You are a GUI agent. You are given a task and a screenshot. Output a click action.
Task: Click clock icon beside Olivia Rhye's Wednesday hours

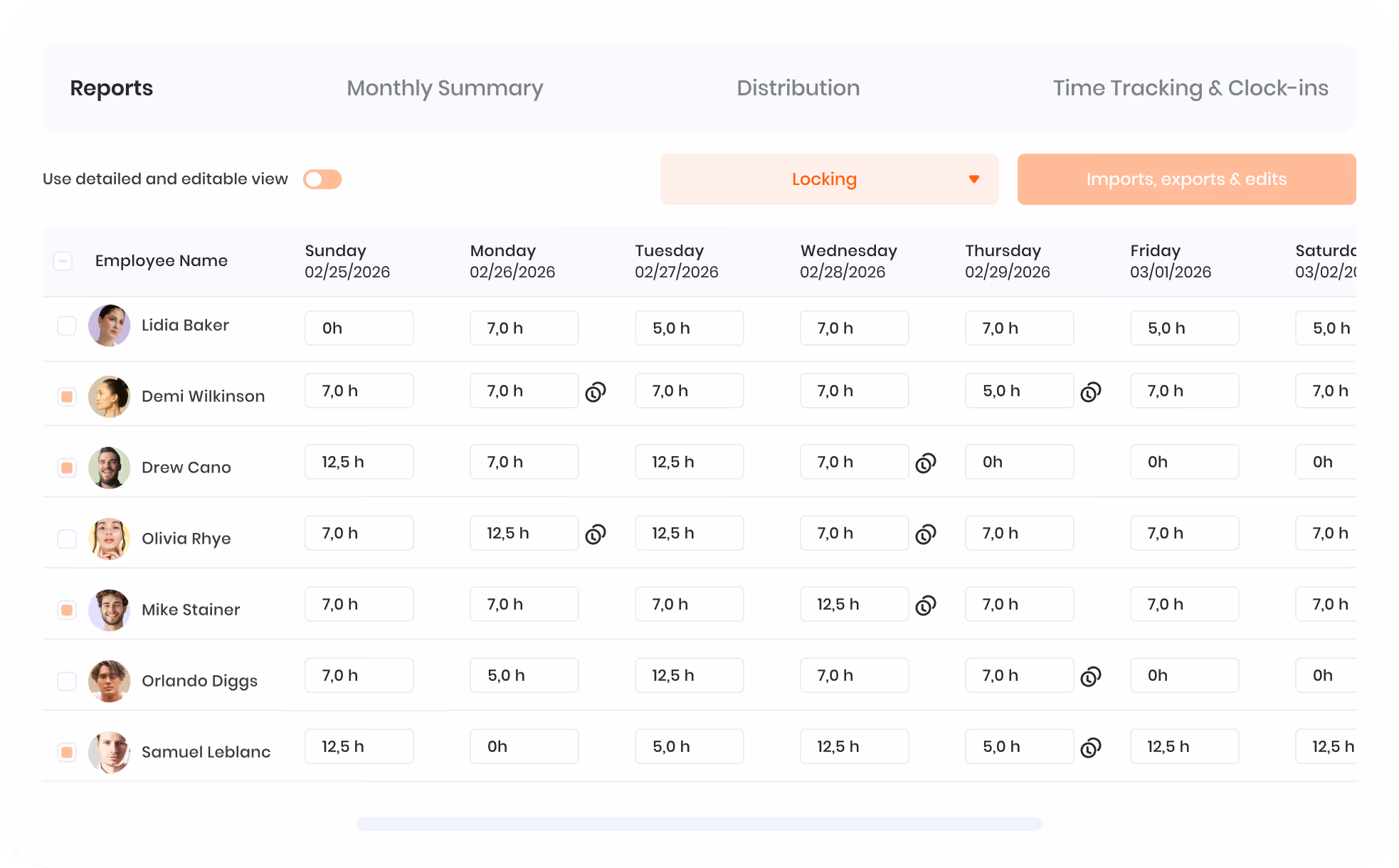coord(926,534)
